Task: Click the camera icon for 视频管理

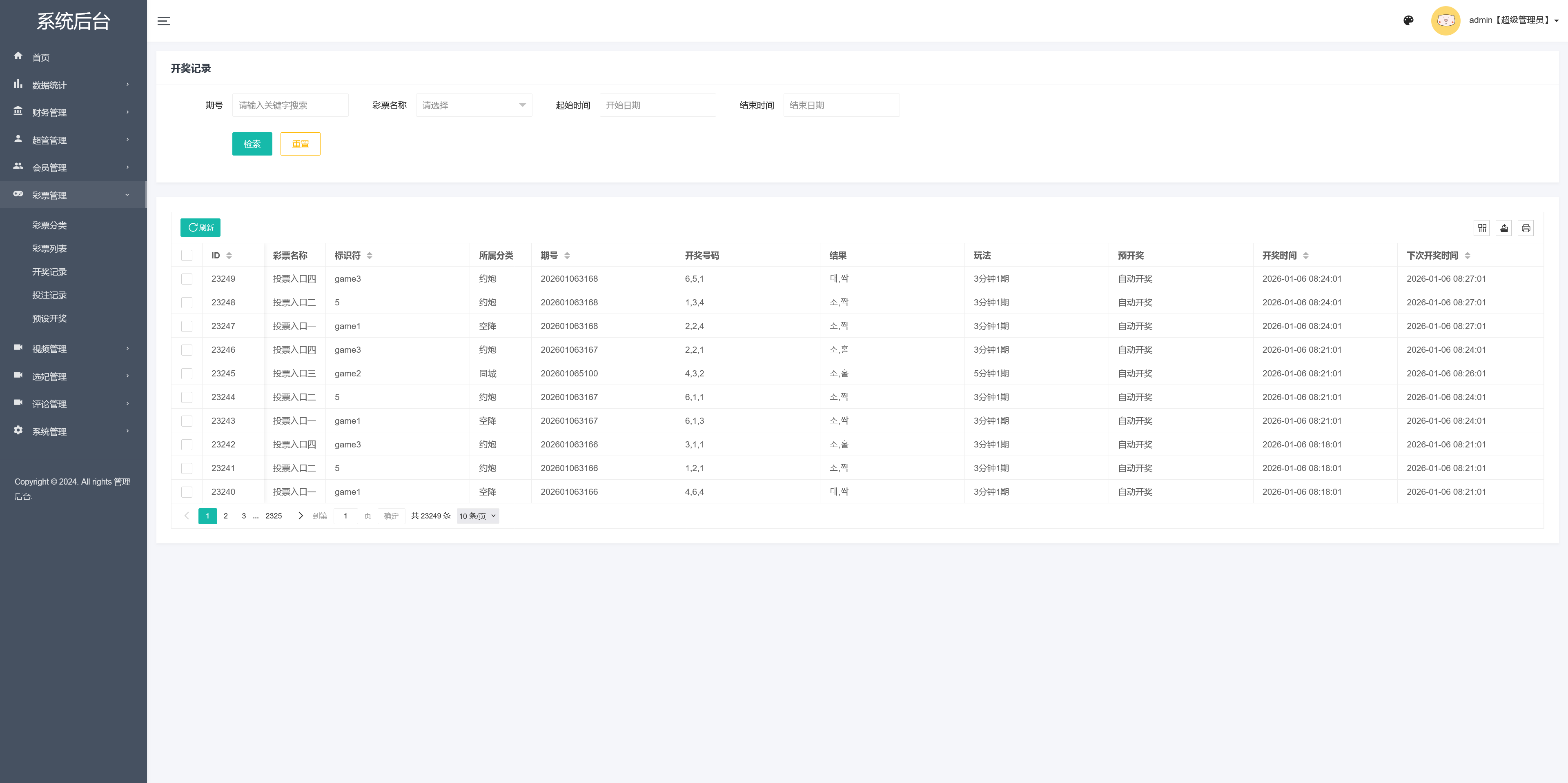Action: click(x=18, y=347)
